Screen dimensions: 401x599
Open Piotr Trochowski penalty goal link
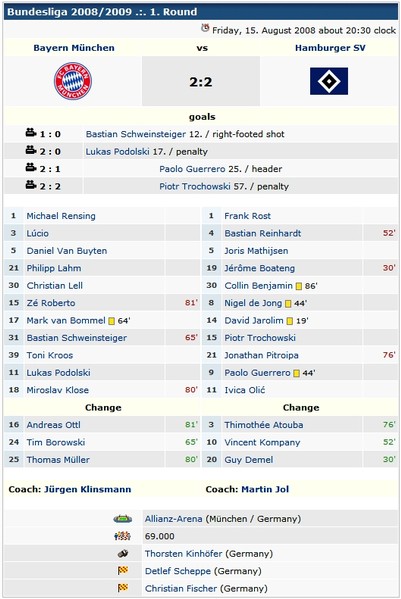pyautogui.click(x=195, y=186)
